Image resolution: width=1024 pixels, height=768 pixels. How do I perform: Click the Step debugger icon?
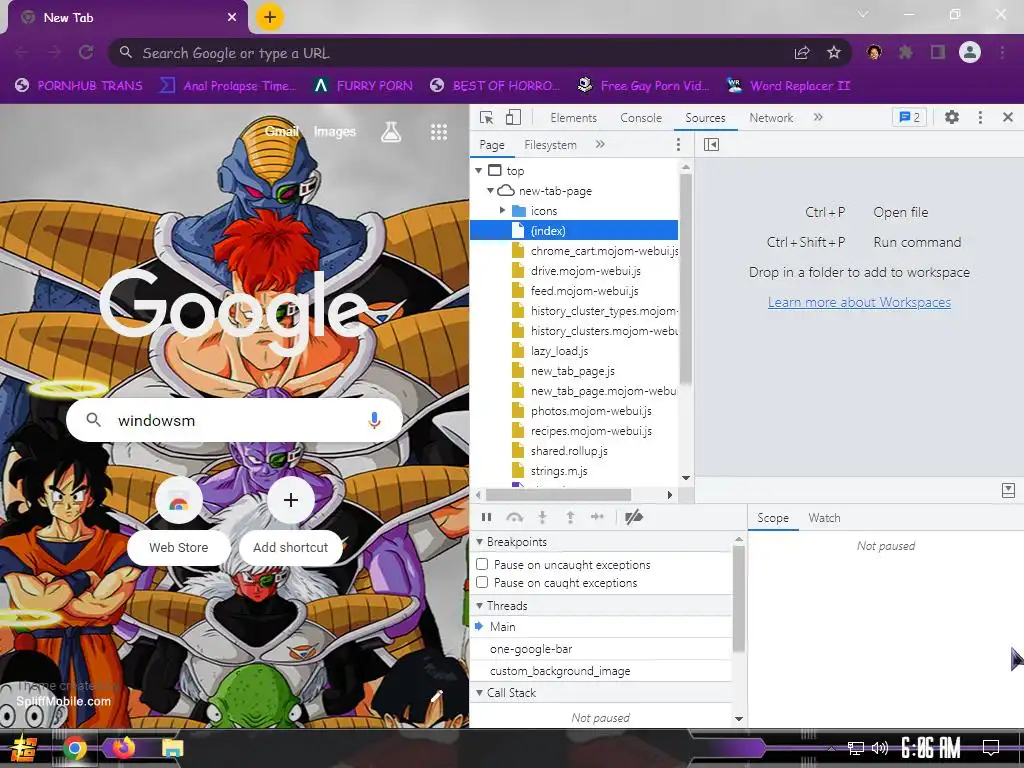coord(597,517)
